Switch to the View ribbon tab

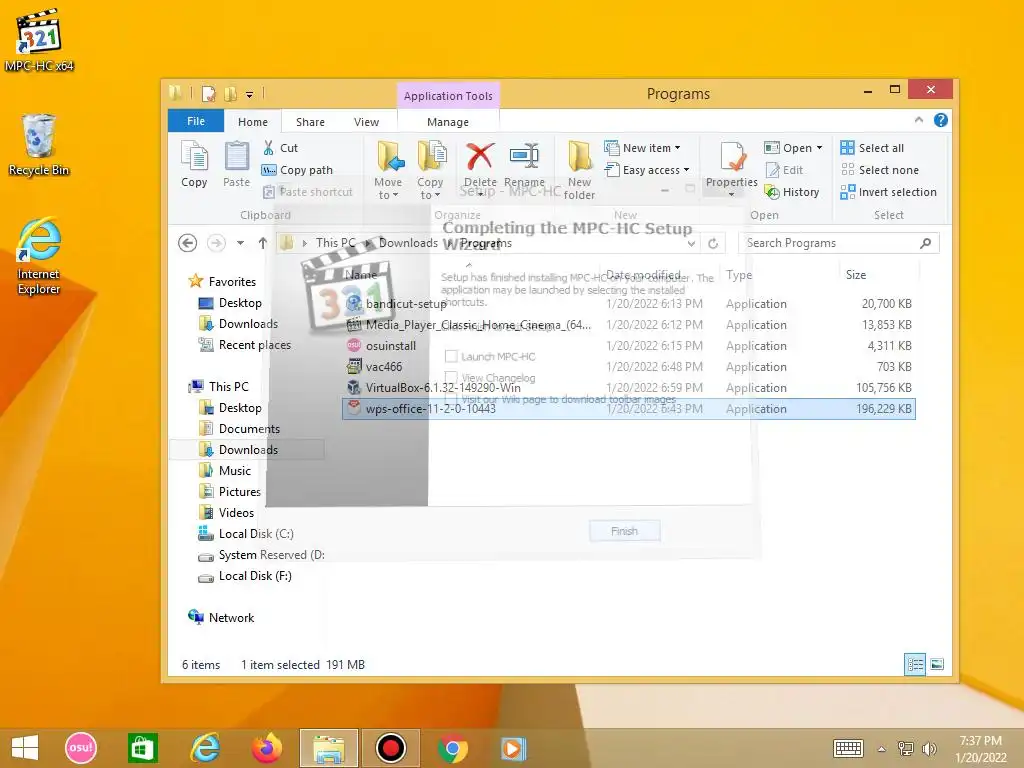[366, 121]
